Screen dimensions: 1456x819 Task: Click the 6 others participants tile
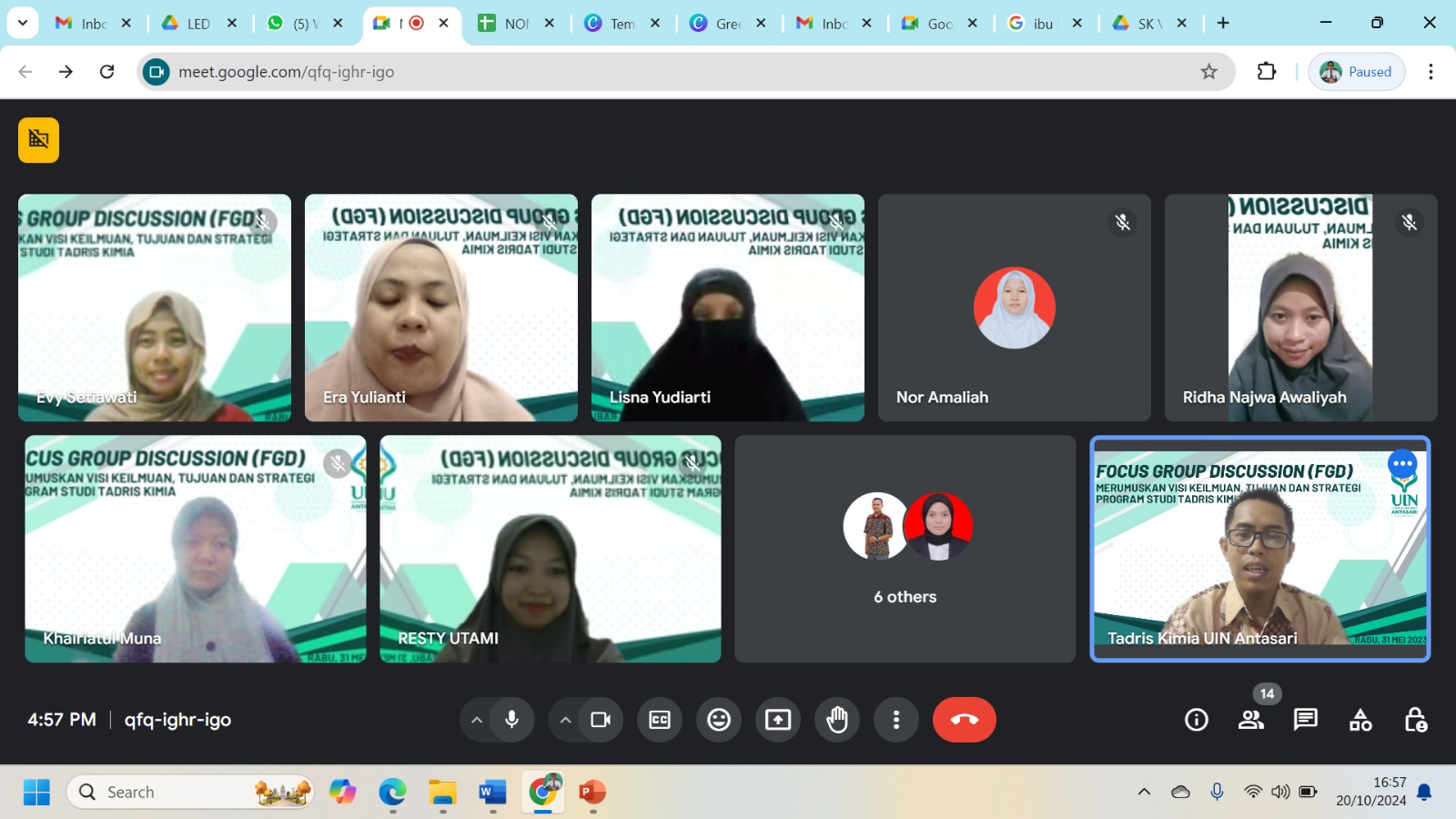click(905, 549)
